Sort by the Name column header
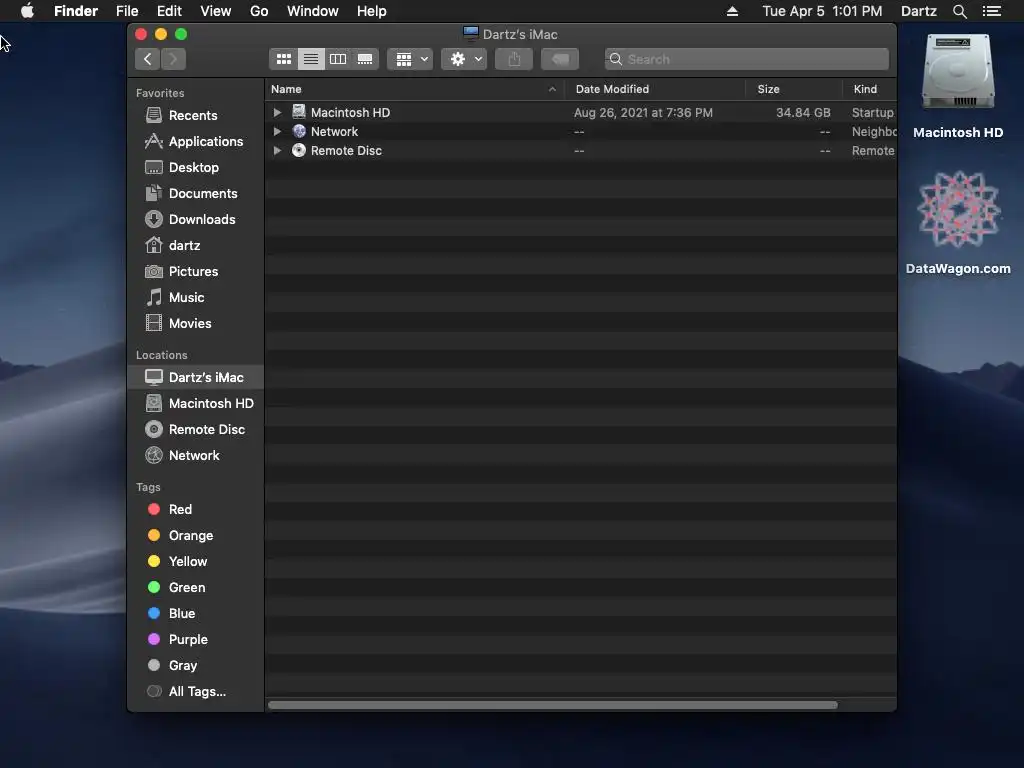 point(414,89)
